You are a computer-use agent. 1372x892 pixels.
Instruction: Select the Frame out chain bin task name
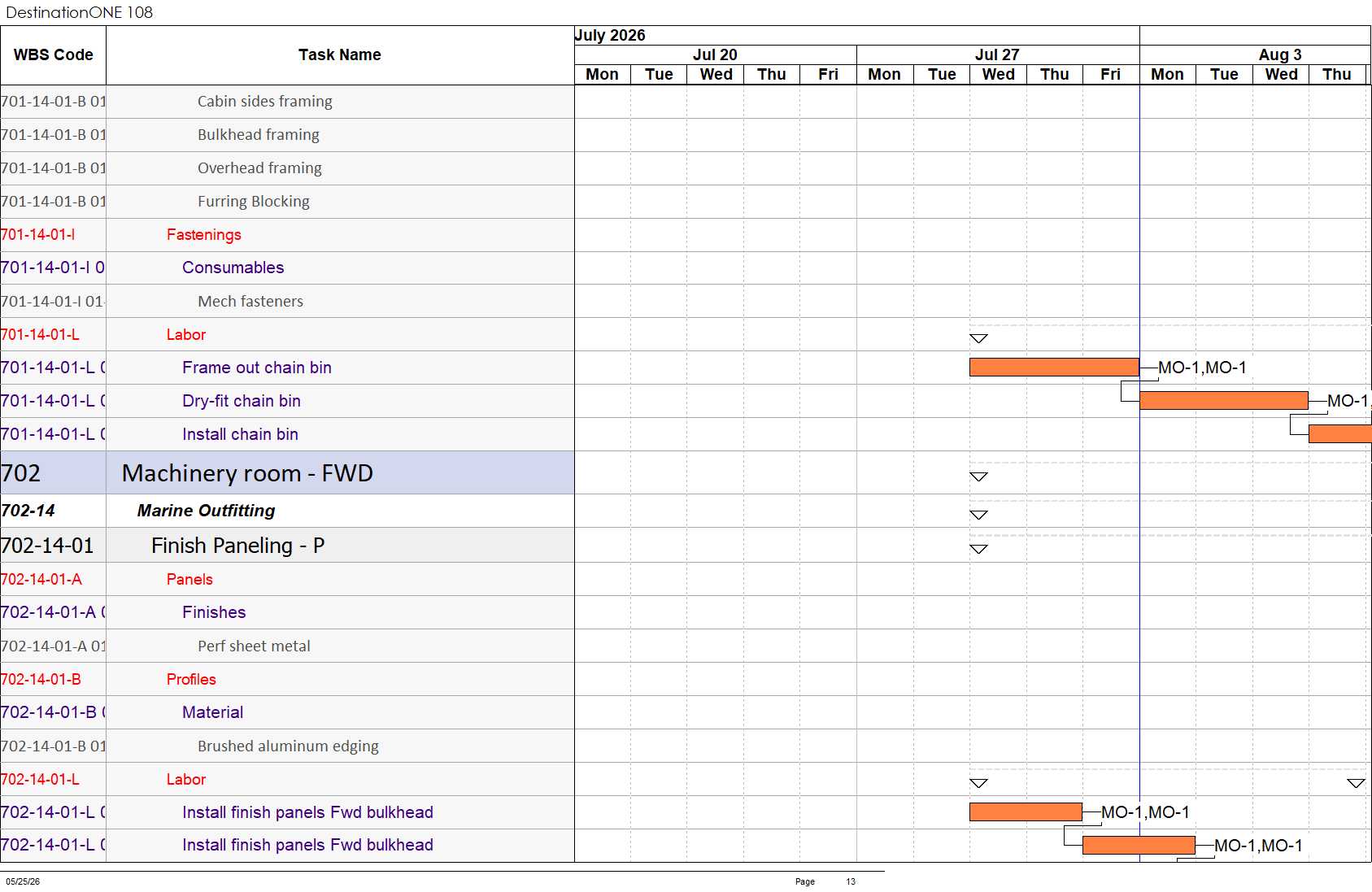pyautogui.click(x=257, y=368)
